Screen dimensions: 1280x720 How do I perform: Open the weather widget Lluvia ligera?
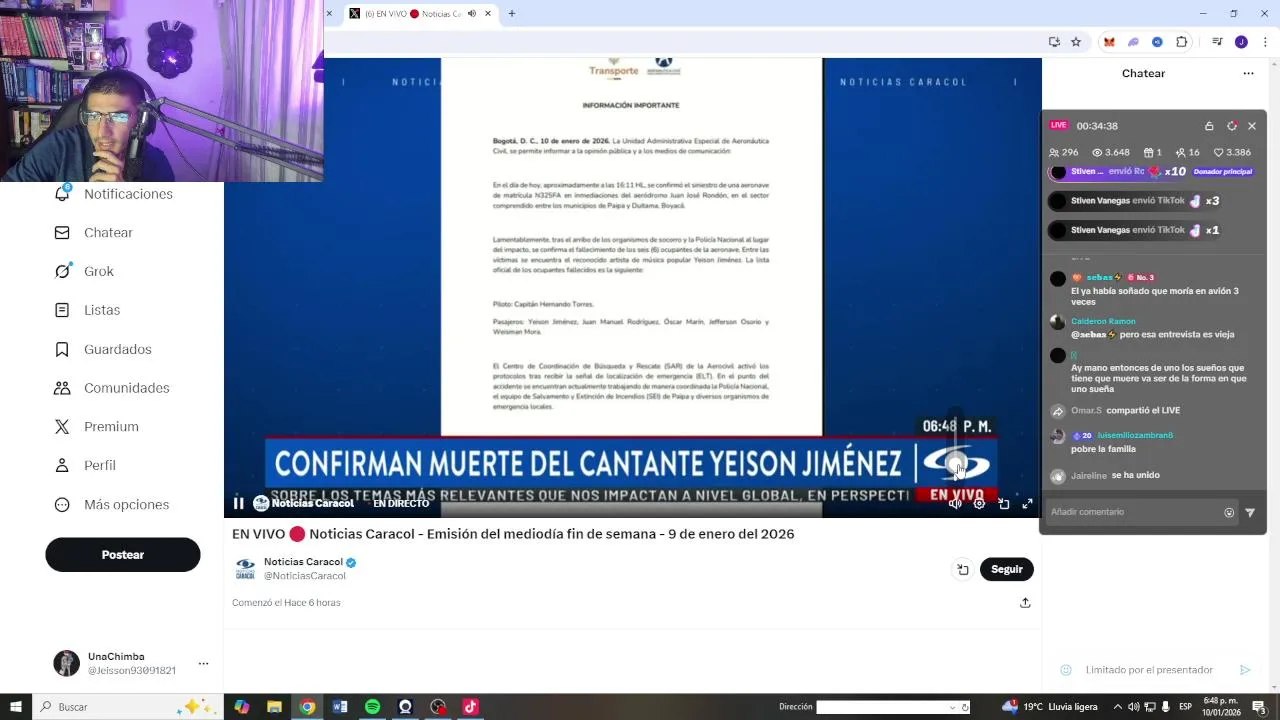point(1050,707)
